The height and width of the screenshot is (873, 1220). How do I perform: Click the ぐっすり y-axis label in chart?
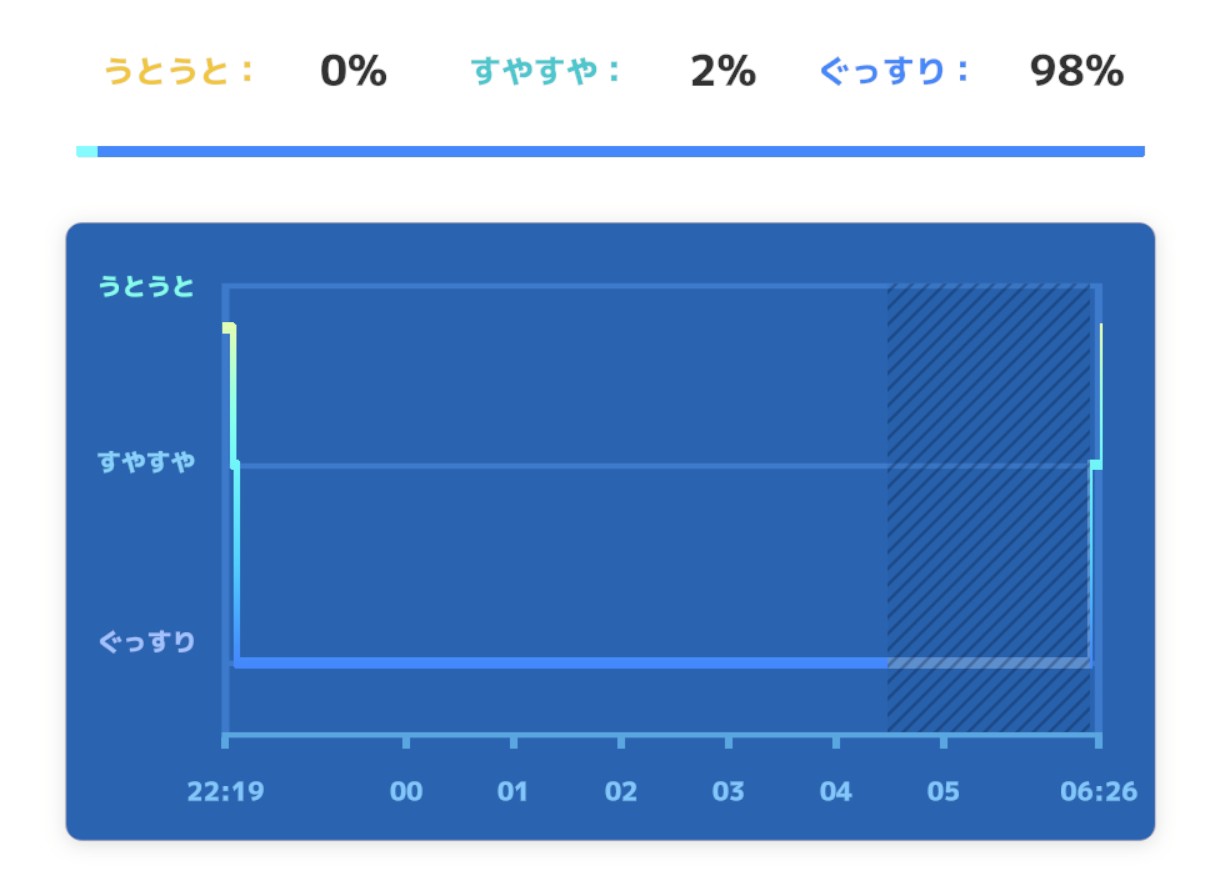point(146,642)
